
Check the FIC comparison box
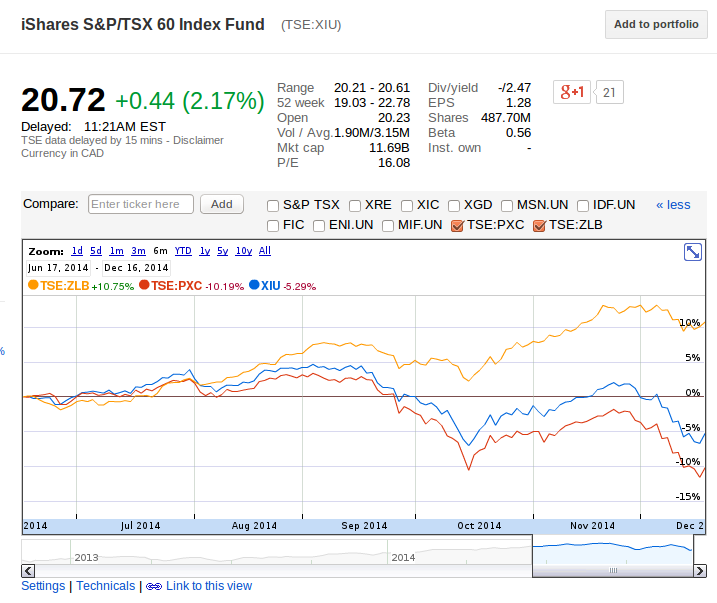pos(273,226)
